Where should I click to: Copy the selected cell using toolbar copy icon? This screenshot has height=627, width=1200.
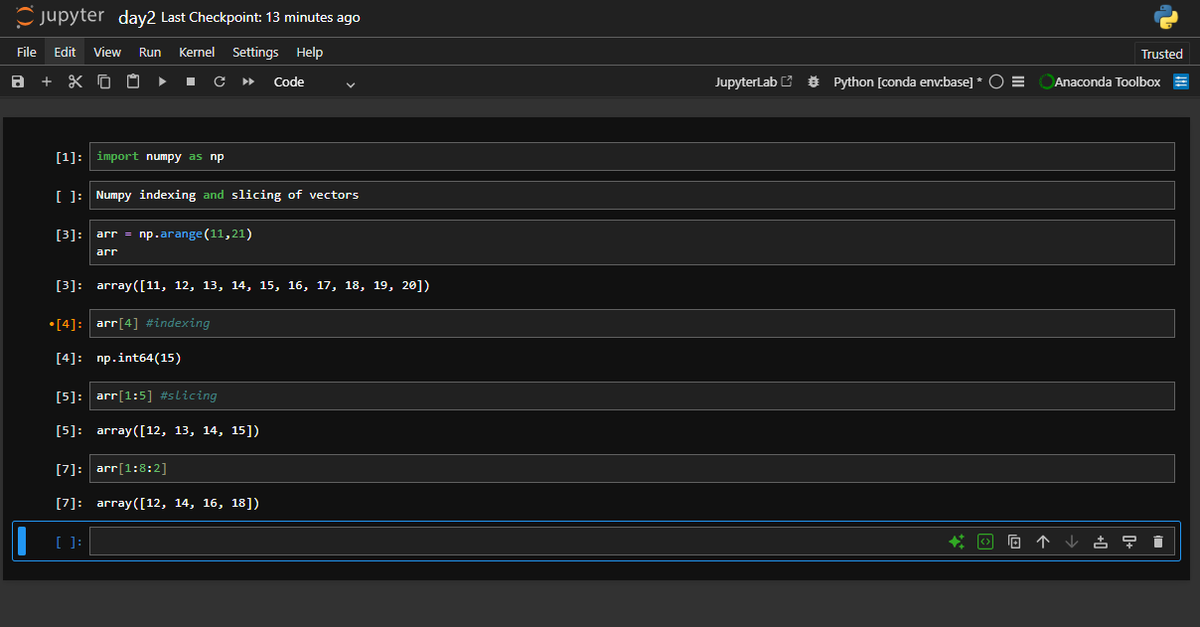(104, 82)
